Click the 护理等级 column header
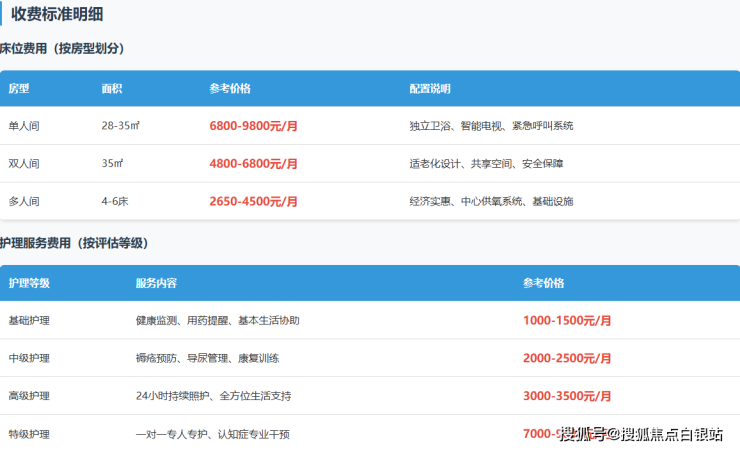Screen dimensions: 740x450 pyautogui.click(x=29, y=283)
